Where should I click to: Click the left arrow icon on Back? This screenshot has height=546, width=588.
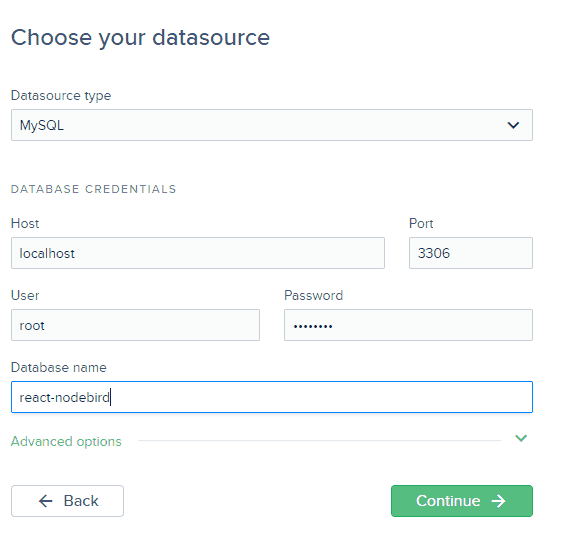[x=46, y=501]
